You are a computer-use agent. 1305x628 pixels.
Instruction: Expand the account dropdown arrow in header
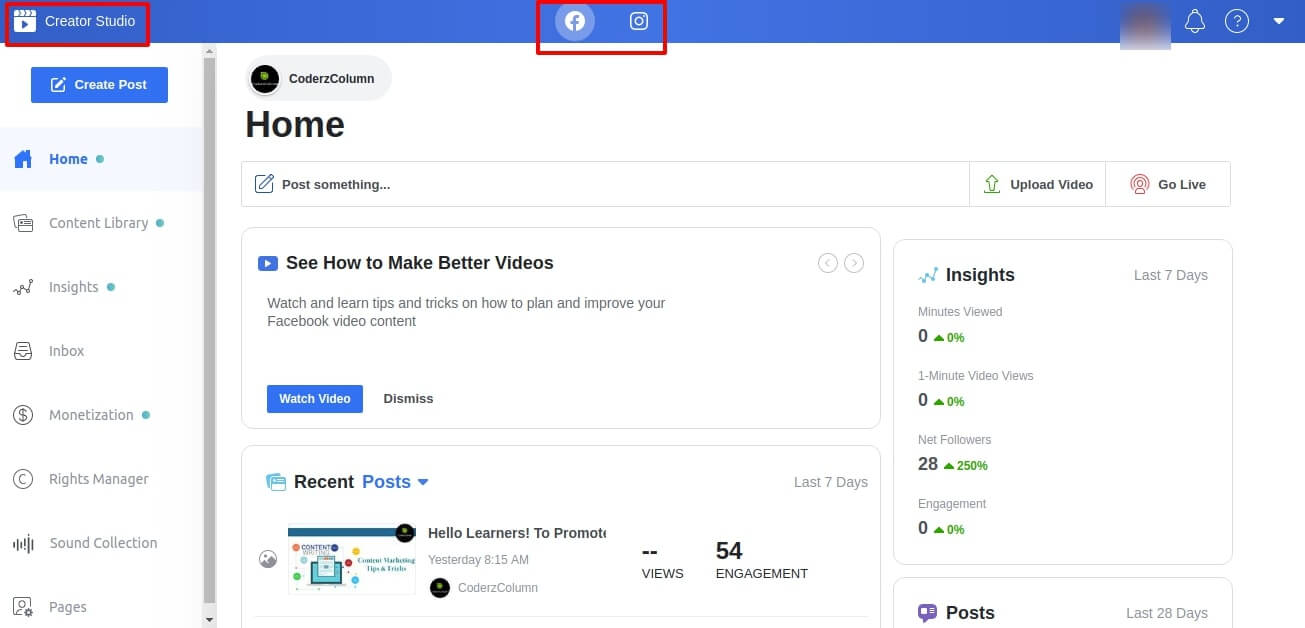(x=1279, y=21)
